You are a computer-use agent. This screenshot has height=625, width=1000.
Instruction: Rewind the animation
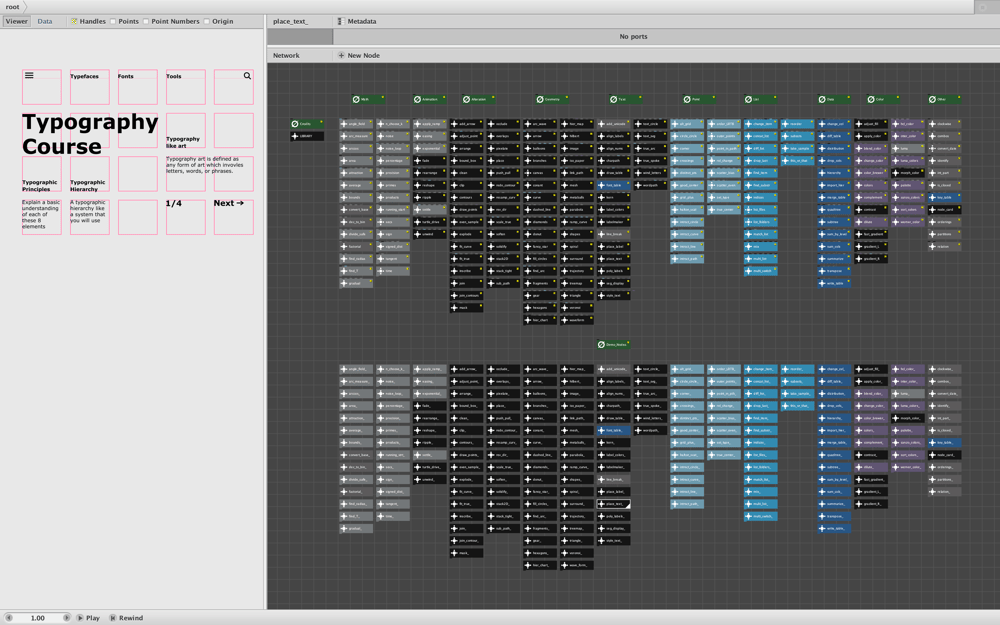pos(126,618)
